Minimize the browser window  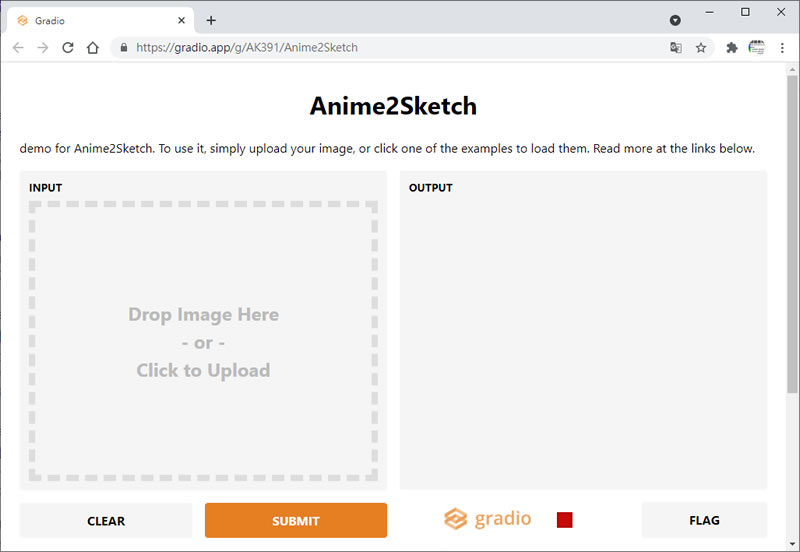pyautogui.click(x=709, y=12)
